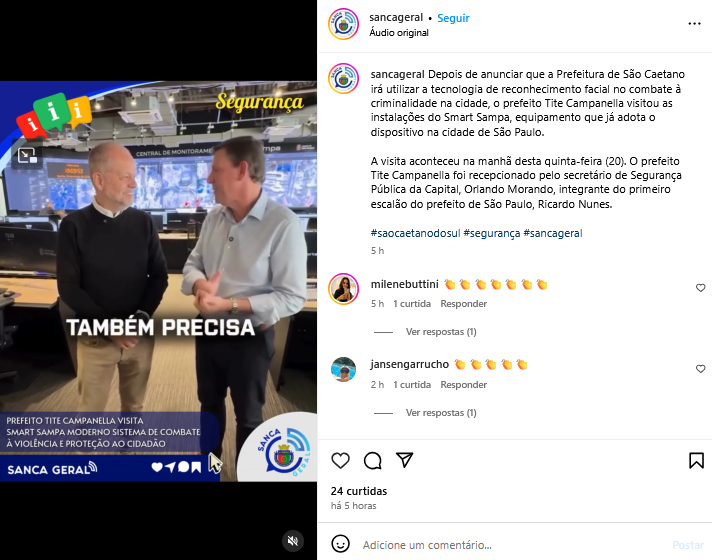This screenshot has width=712, height=560.
Task: Open the comment bubble icon
Action: pyautogui.click(x=372, y=461)
